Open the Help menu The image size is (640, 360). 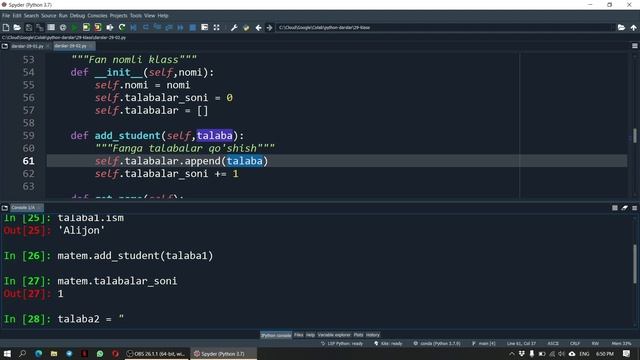tap(163, 16)
